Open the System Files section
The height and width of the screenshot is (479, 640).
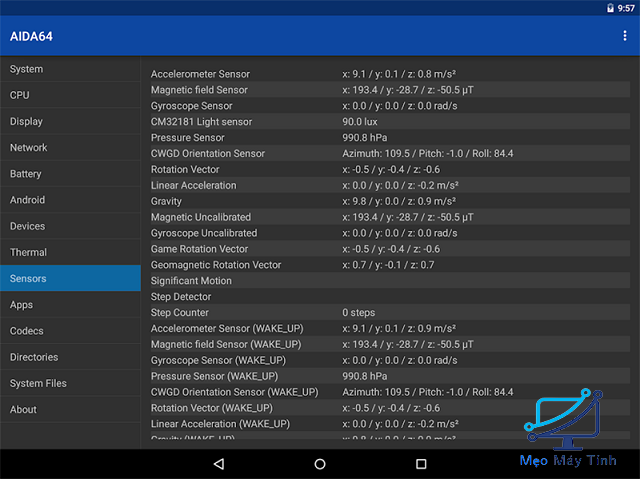coord(71,383)
